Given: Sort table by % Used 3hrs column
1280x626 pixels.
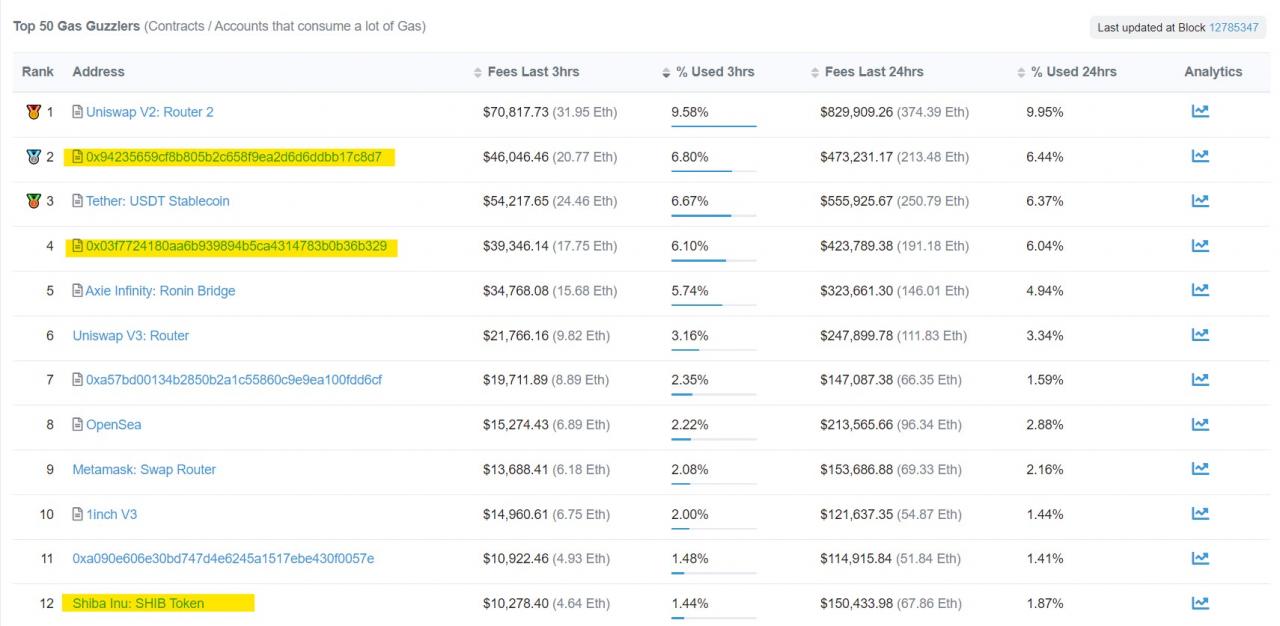Looking at the screenshot, I should click(714, 72).
